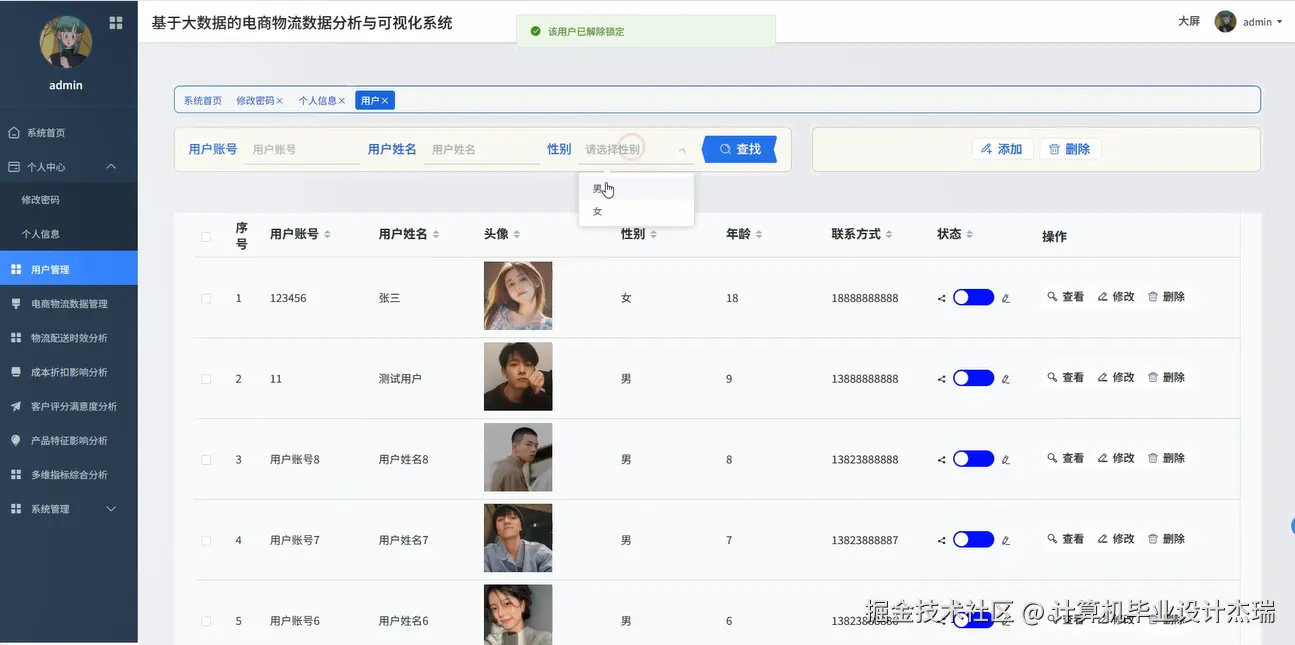Click 查看 in the 张三 row

coord(1066,297)
